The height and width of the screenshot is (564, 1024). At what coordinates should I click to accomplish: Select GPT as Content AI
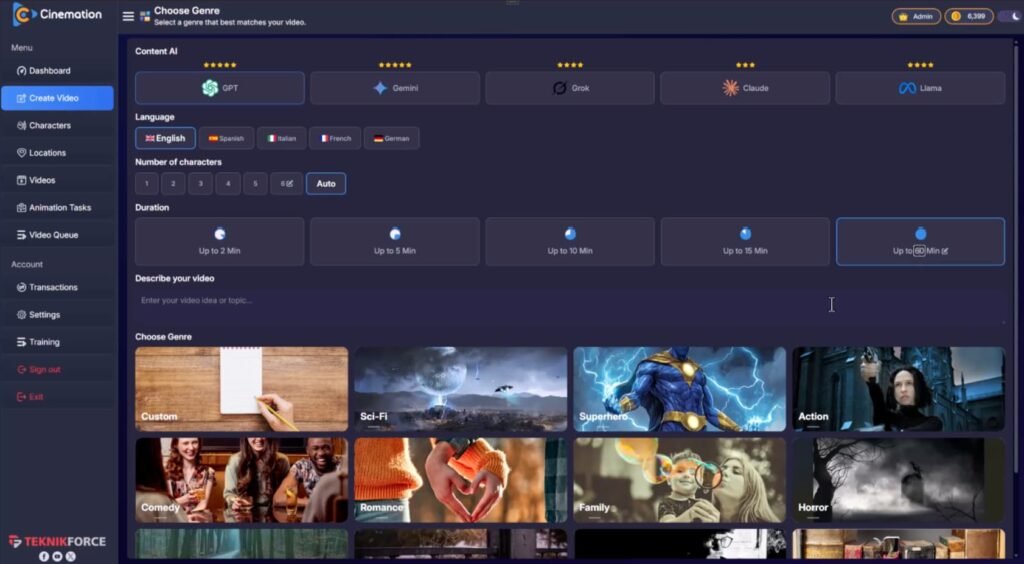(x=219, y=88)
